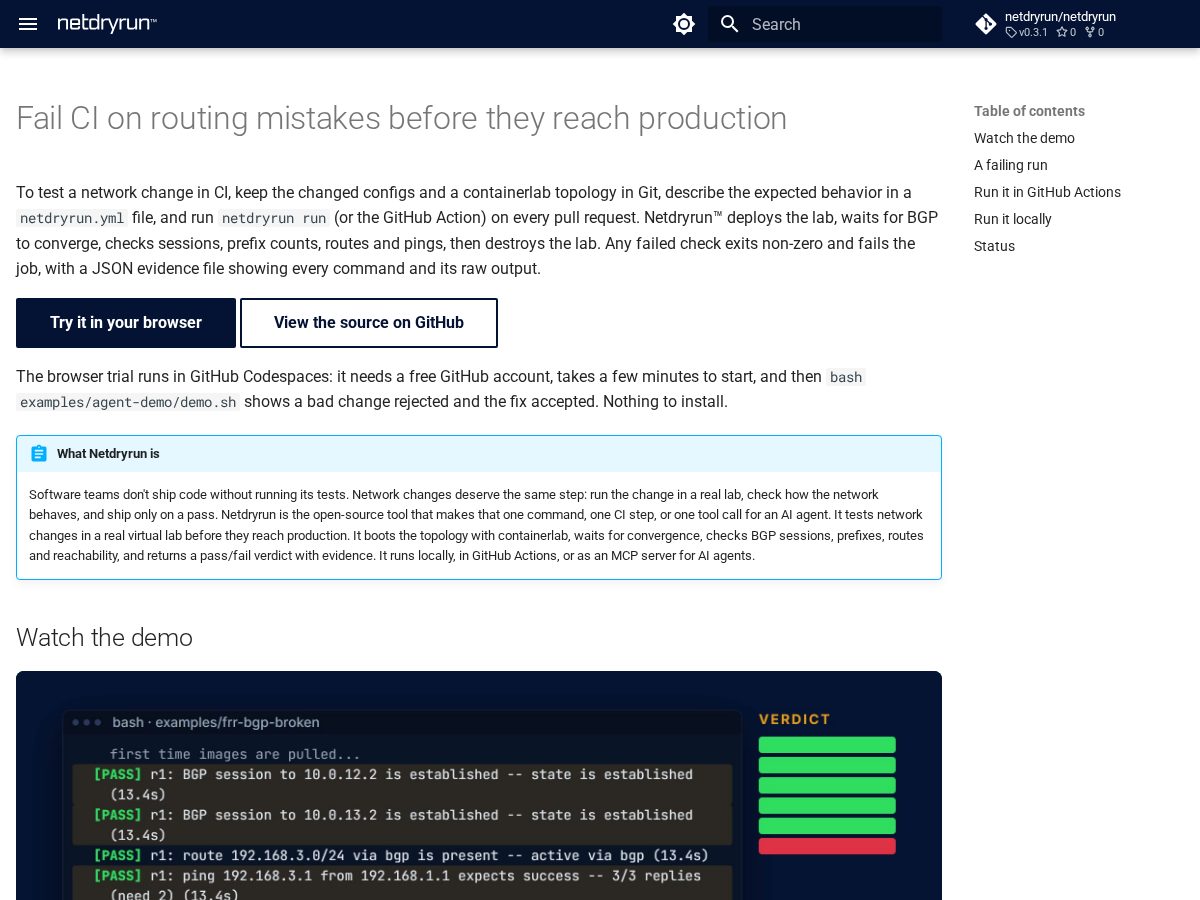Click Try it in your browser
The width and height of the screenshot is (1200, 900).
126,323
